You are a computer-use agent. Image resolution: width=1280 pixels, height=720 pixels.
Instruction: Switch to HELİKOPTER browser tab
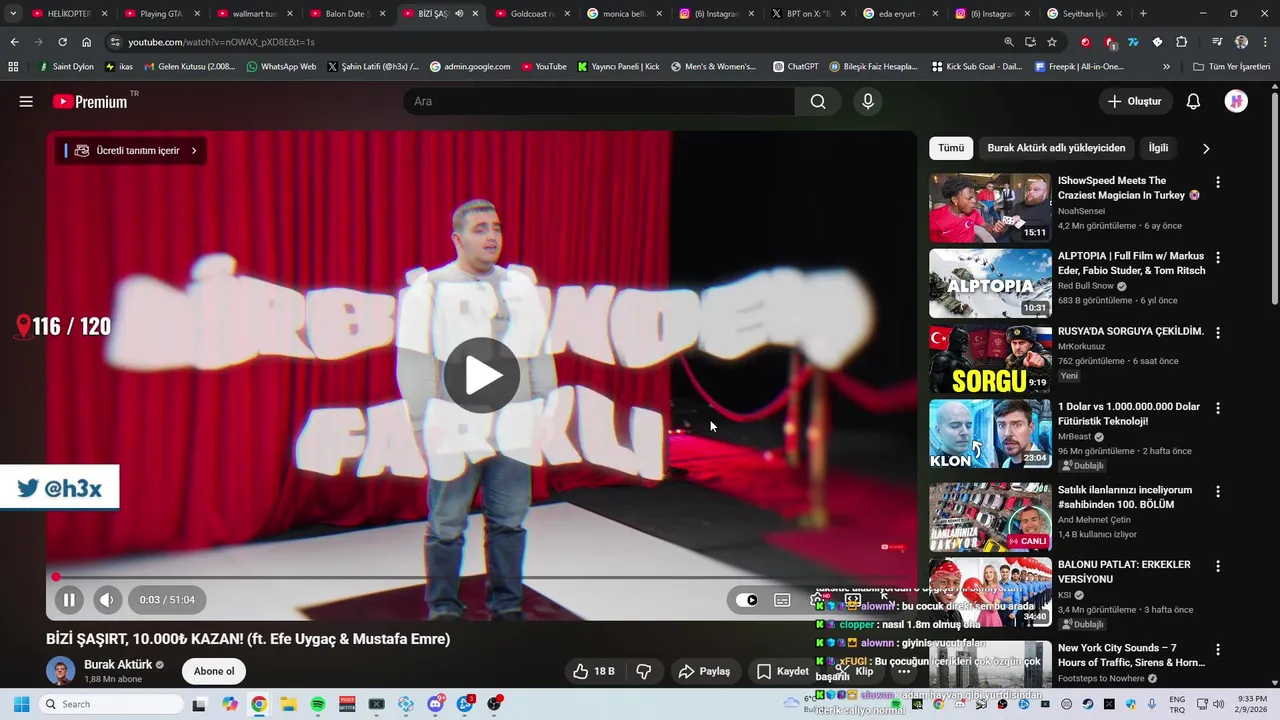click(x=69, y=14)
